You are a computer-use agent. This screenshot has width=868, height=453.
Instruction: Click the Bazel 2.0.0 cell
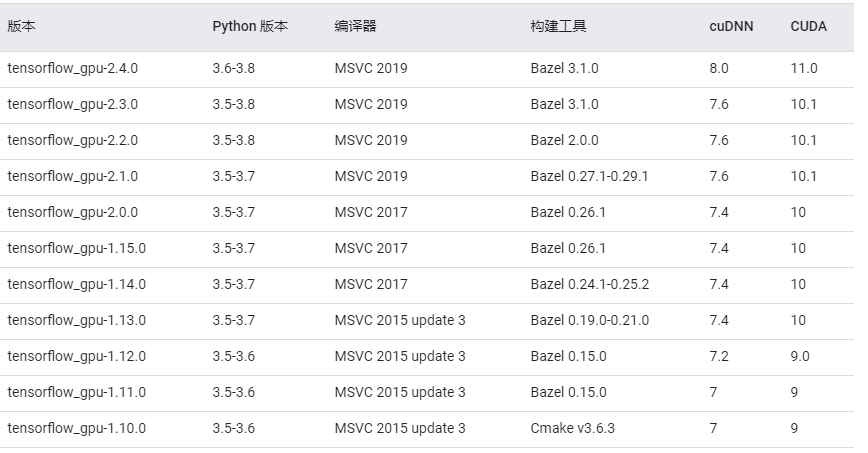[x=564, y=140]
